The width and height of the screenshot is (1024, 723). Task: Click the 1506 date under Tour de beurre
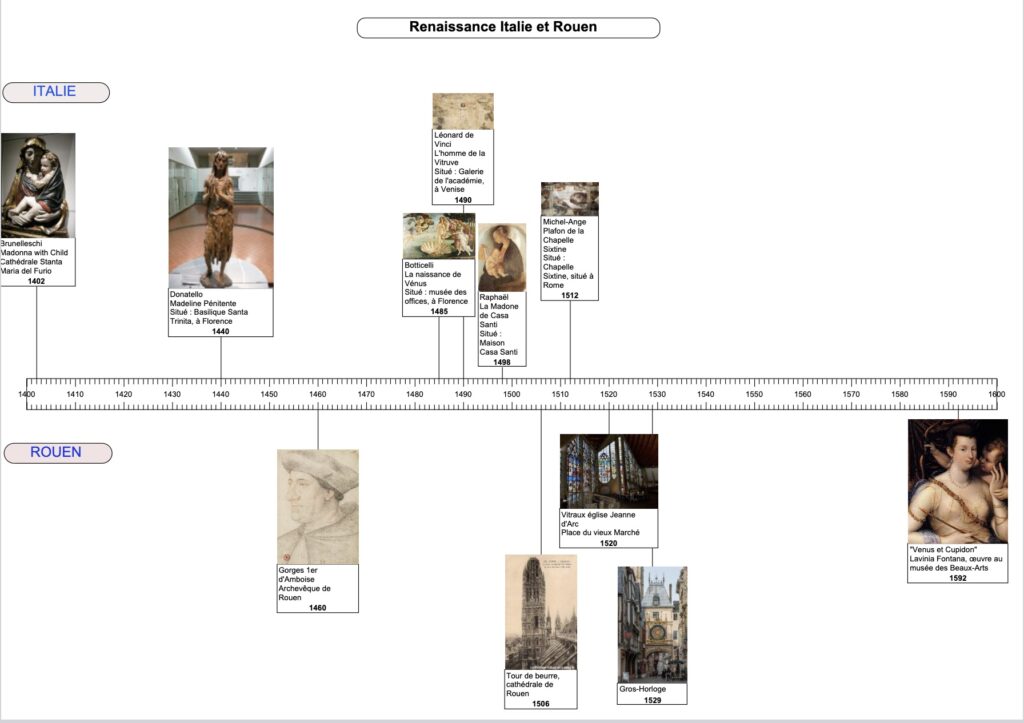click(541, 704)
